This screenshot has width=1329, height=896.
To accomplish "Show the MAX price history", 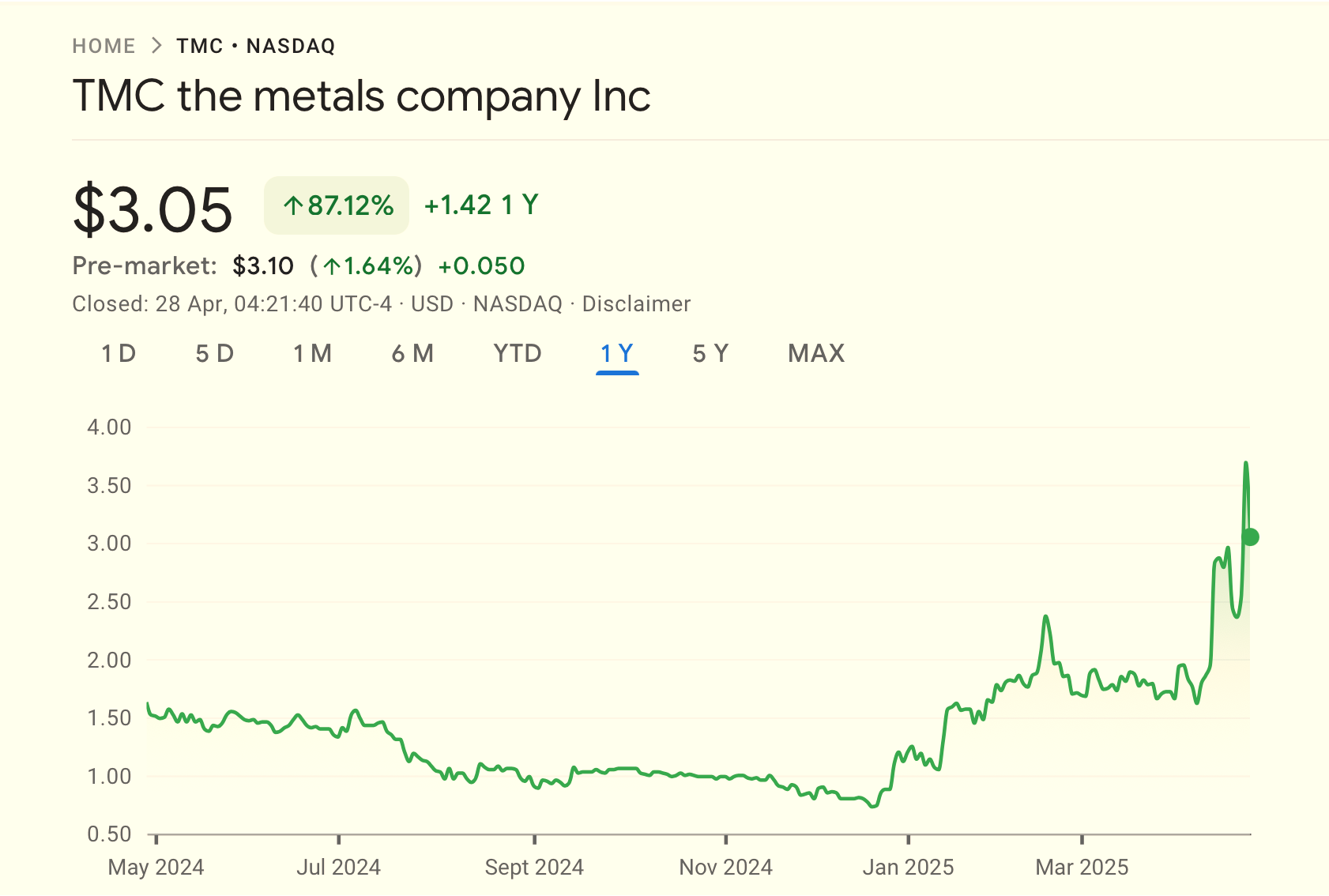I will [x=816, y=353].
